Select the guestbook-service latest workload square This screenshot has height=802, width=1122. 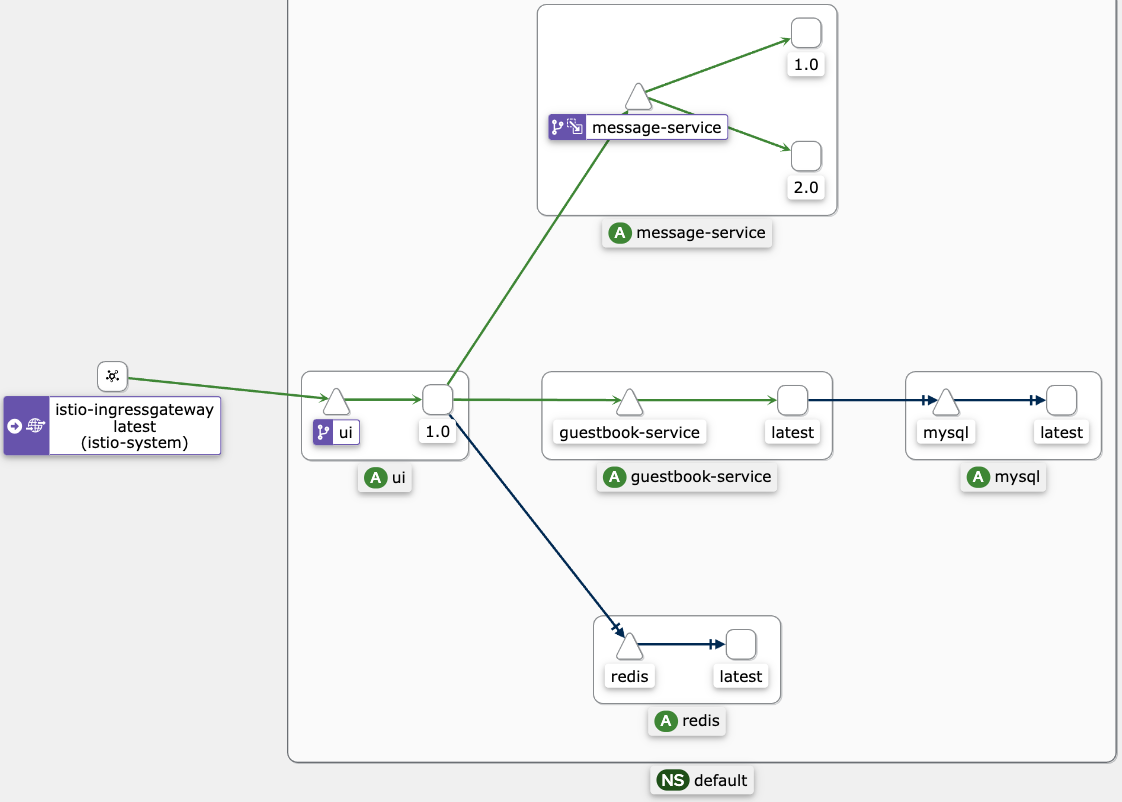click(792, 400)
